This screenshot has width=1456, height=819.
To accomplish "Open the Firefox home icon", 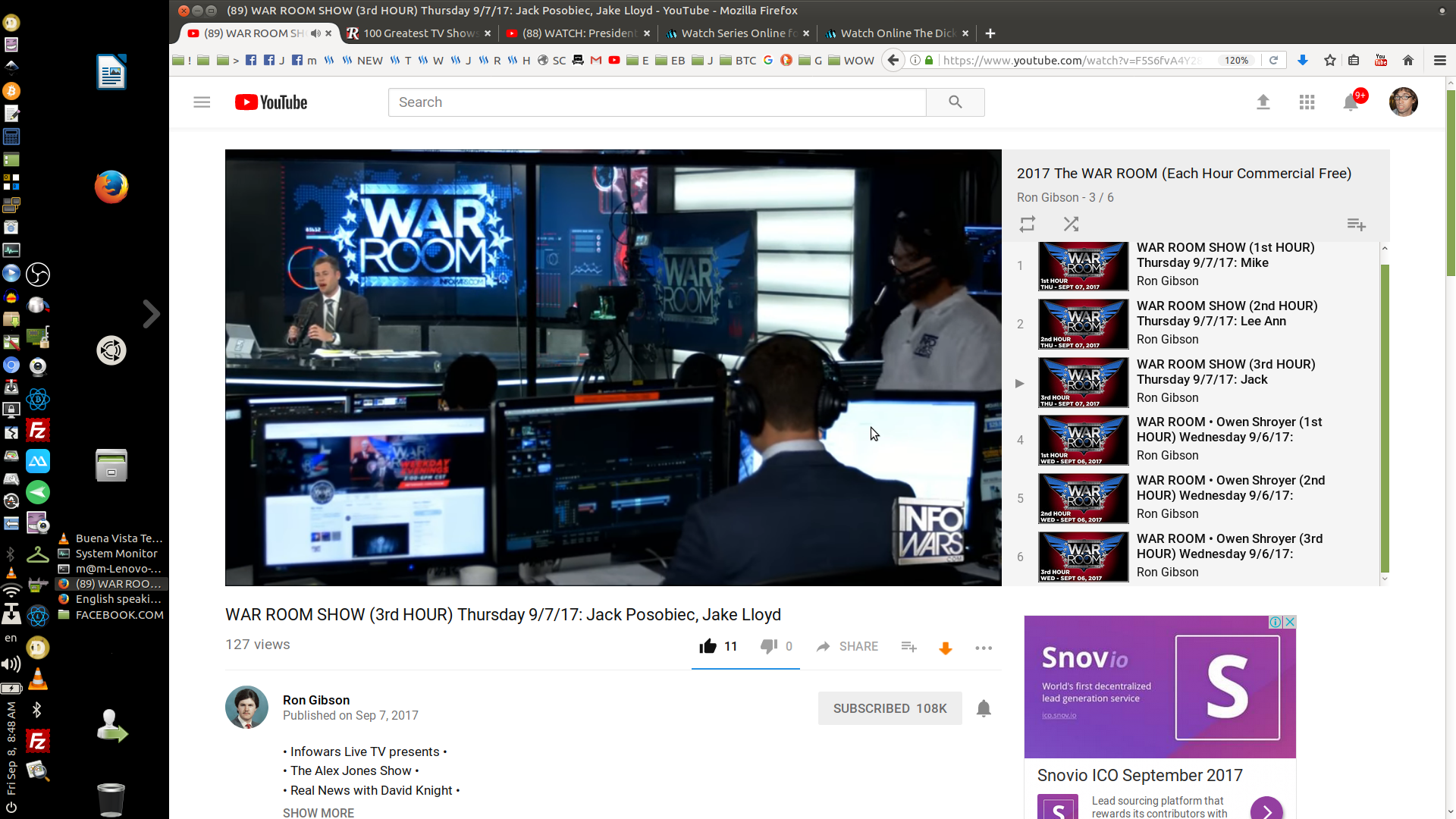I will pos(1408,60).
